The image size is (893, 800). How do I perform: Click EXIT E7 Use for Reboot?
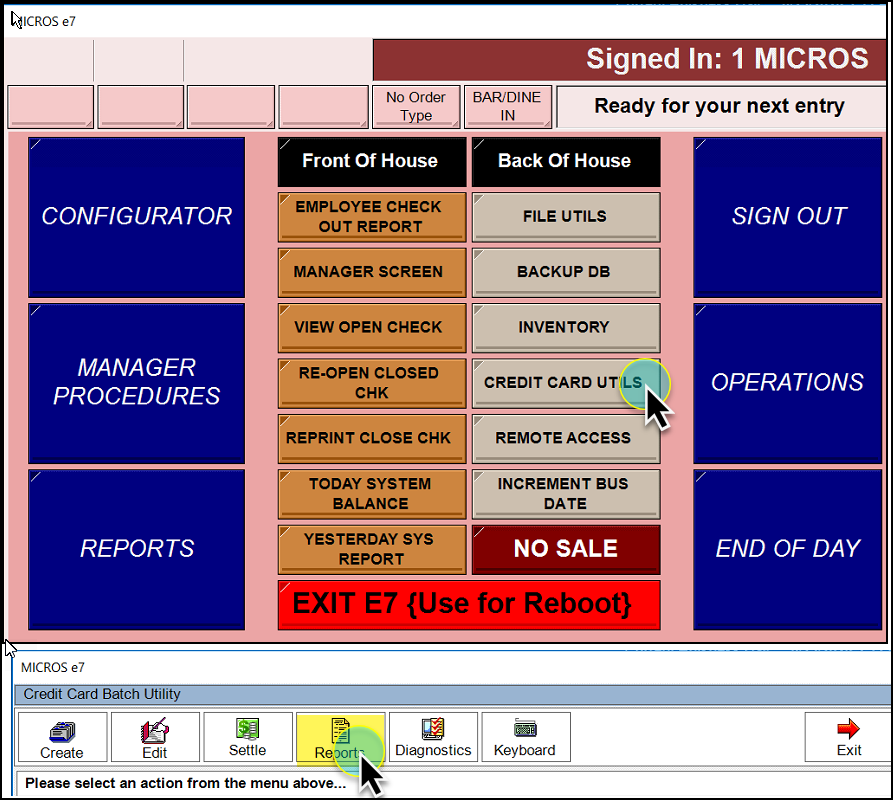click(x=469, y=605)
